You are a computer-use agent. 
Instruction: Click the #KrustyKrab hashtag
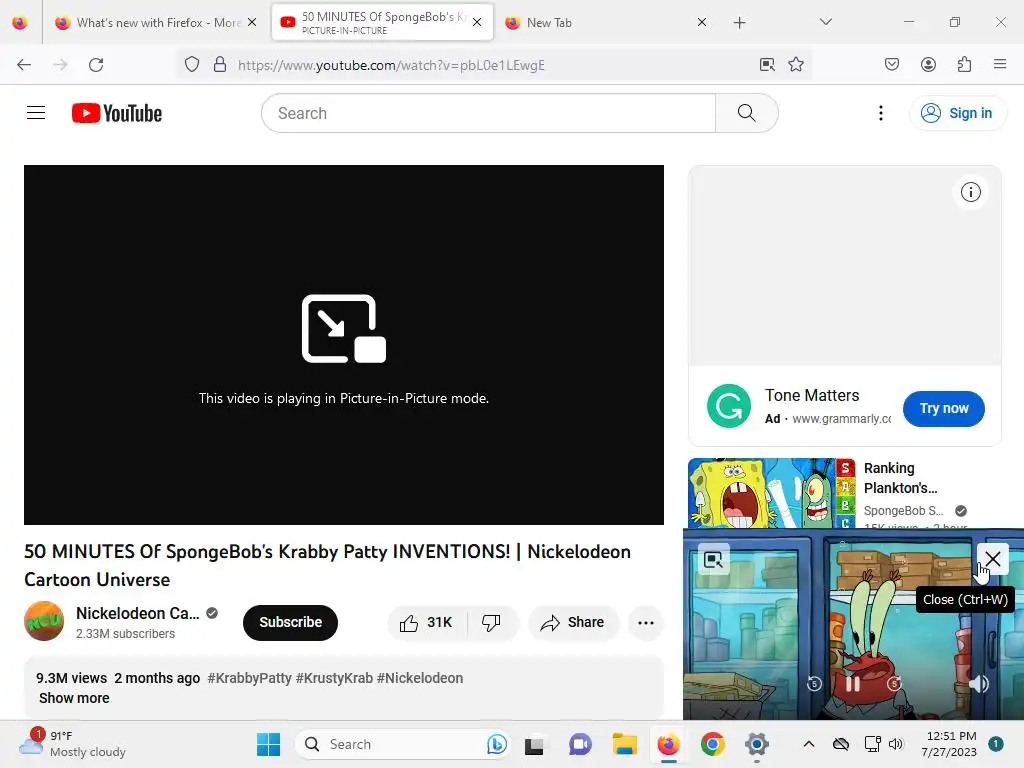pos(334,678)
